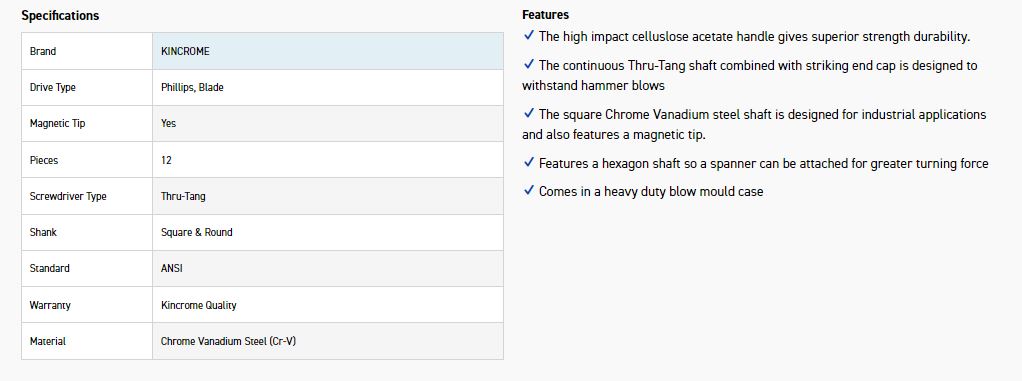This screenshot has width=1022, height=381.
Task: Click checkmark beside blow mould case feature
Action: pos(529,191)
